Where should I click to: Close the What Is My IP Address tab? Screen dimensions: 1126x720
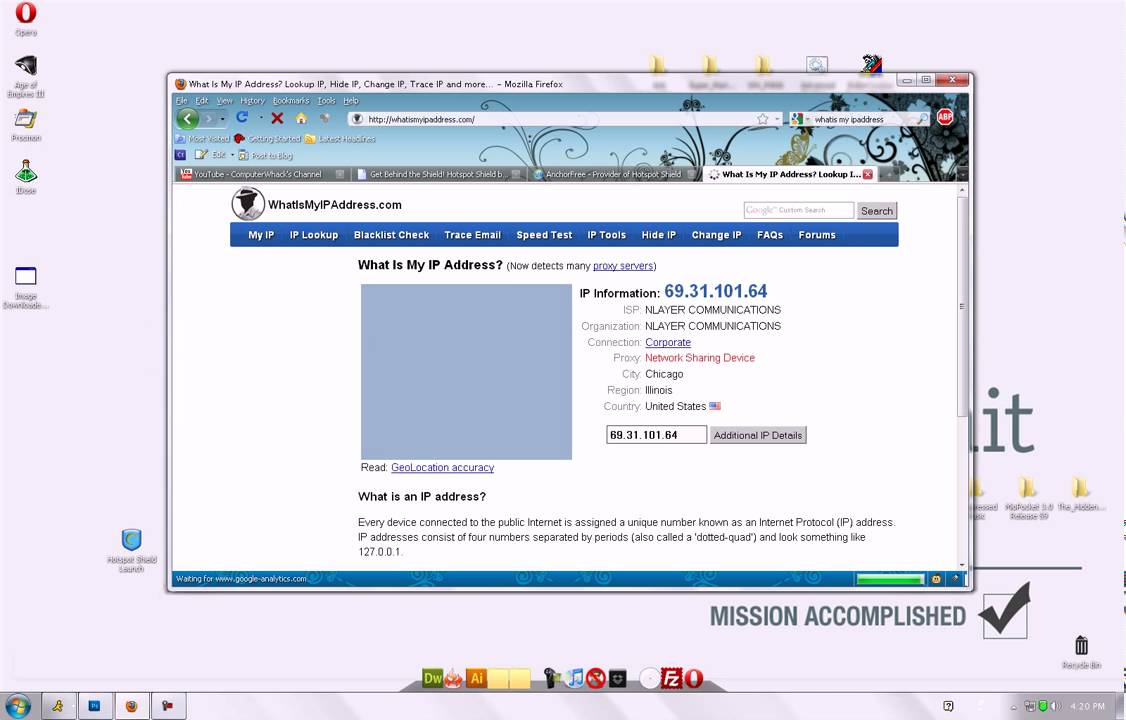click(x=868, y=174)
